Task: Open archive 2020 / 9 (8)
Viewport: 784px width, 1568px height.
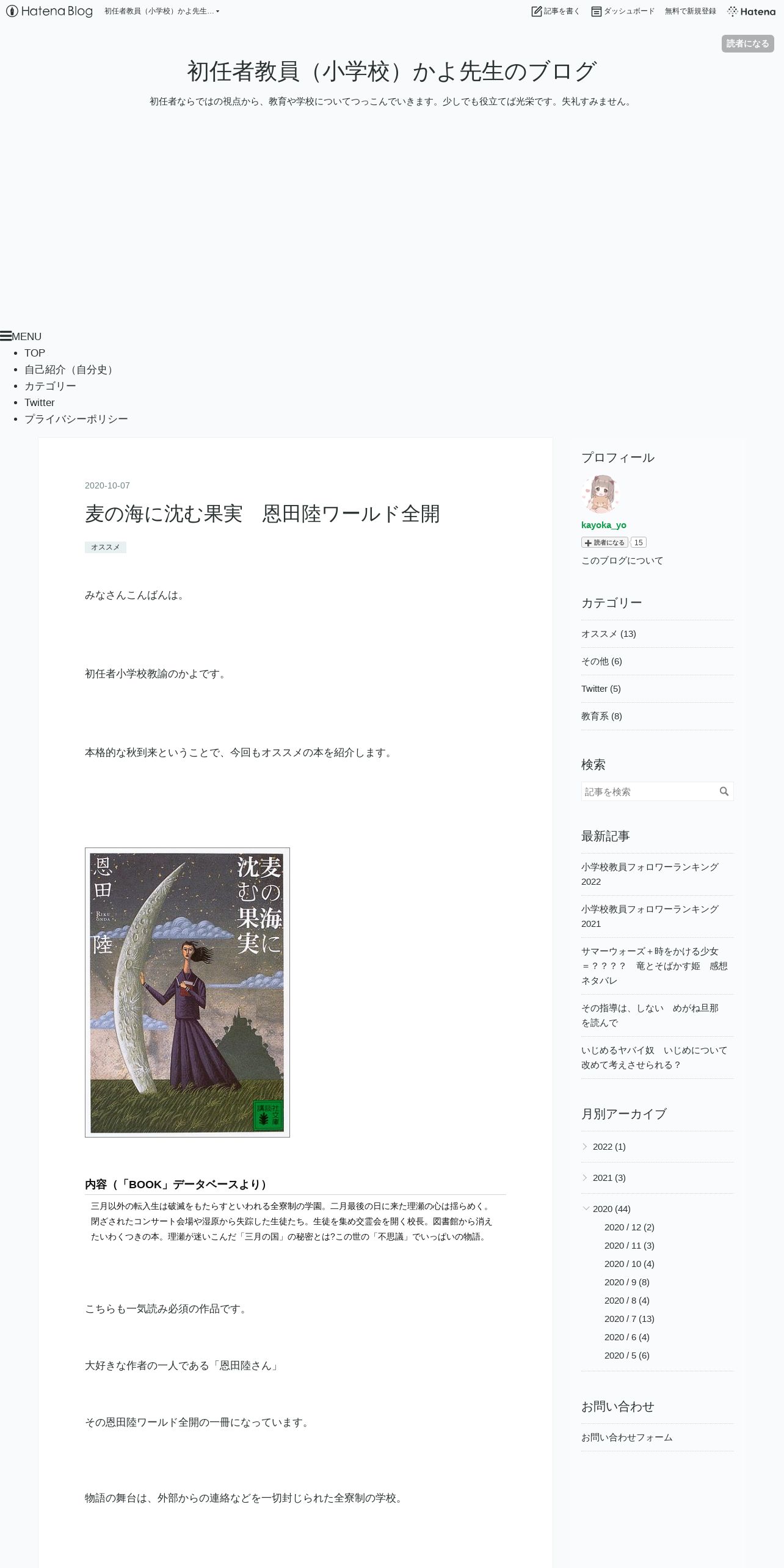Action: tap(627, 1282)
